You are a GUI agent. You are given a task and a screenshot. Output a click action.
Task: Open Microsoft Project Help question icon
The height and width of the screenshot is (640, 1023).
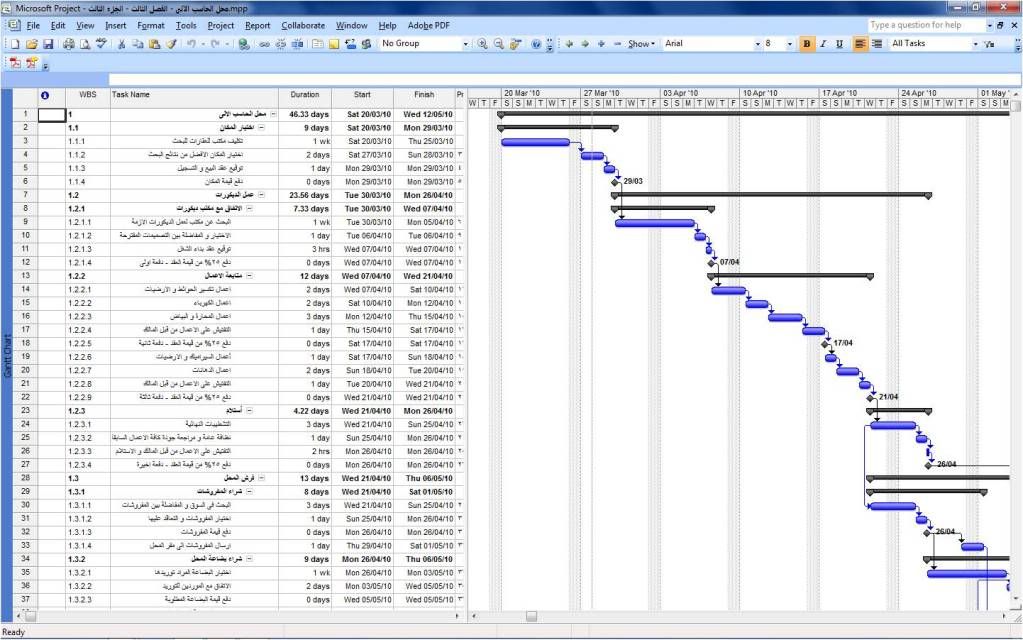click(x=536, y=44)
